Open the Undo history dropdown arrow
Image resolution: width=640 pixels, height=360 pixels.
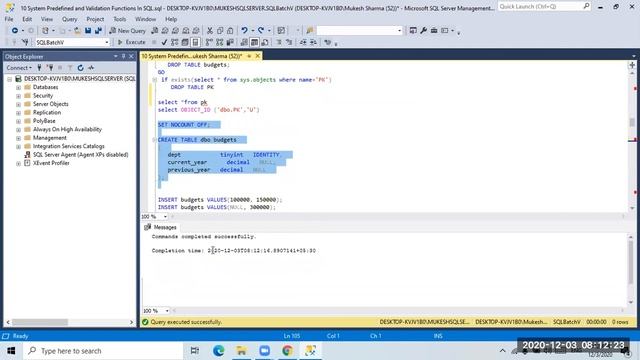pos(252,31)
